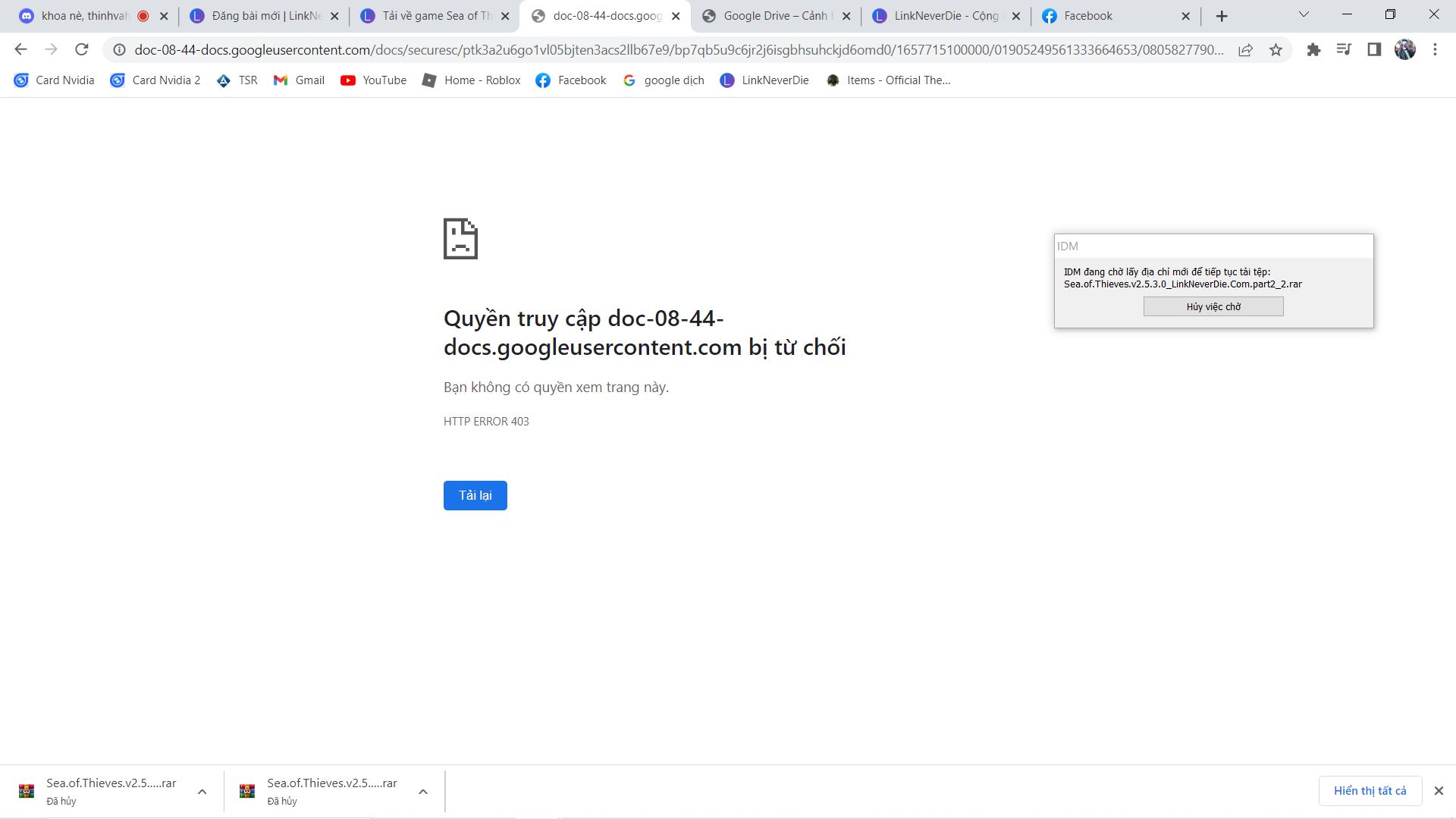Toggle the browser side panel icon
Viewport: 1456px width, 819px height.
click(x=1374, y=50)
